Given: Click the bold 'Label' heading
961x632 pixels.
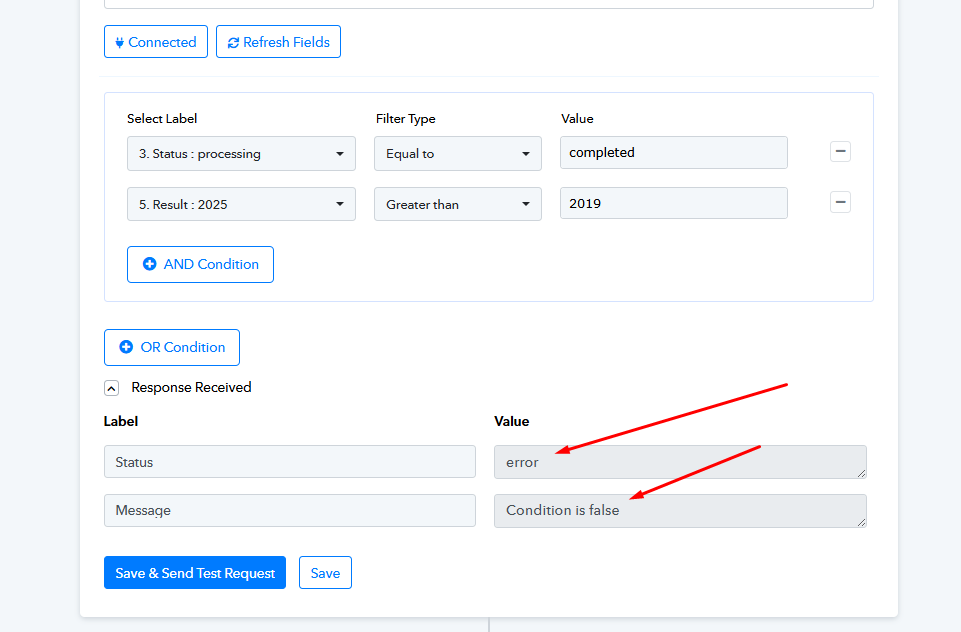Looking at the screenshot, I should pyautogui.click(x=121, y=421).
